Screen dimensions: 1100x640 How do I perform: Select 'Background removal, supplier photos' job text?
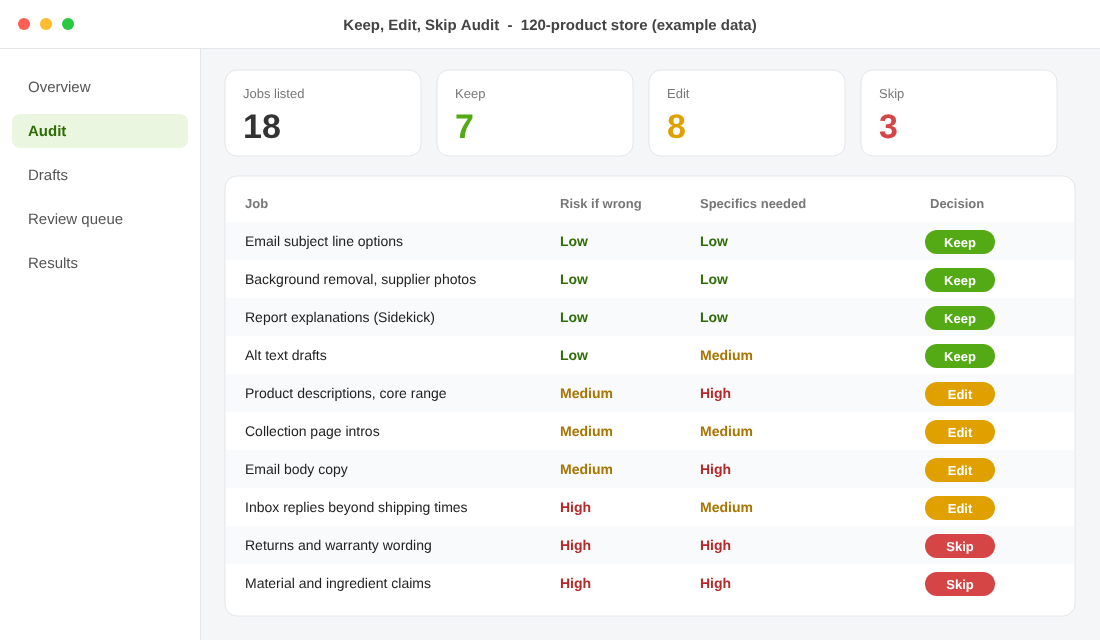tap(361, 279)
